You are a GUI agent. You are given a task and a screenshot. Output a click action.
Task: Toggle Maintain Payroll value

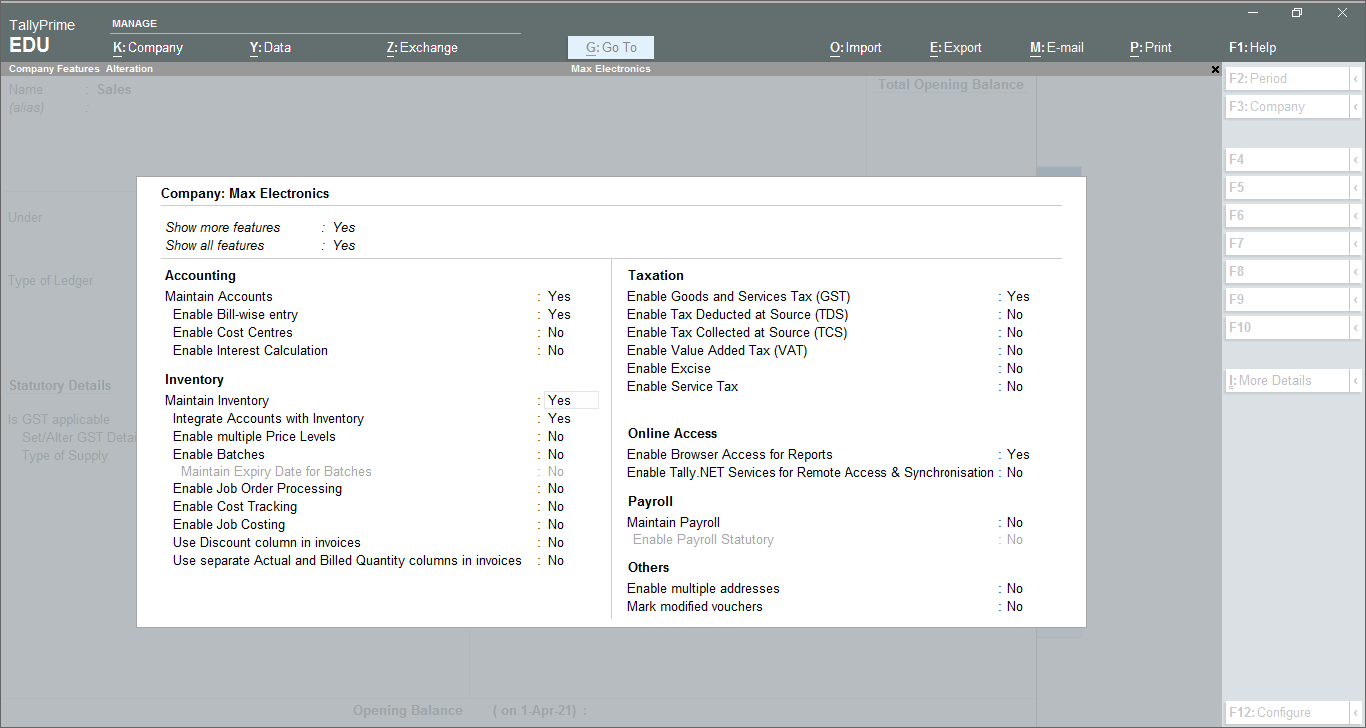[1015, 523]
